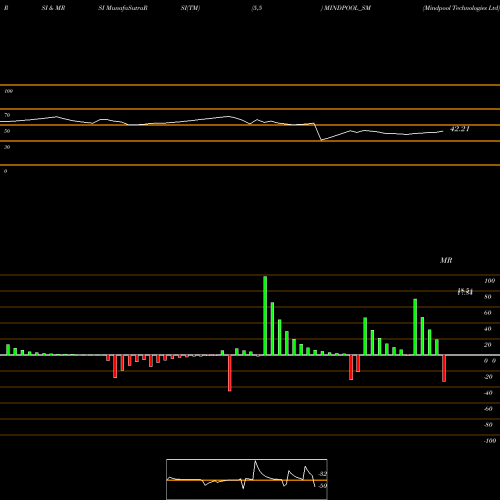
Task: Click the MR axis label 60
Action: tap(488, 313)
